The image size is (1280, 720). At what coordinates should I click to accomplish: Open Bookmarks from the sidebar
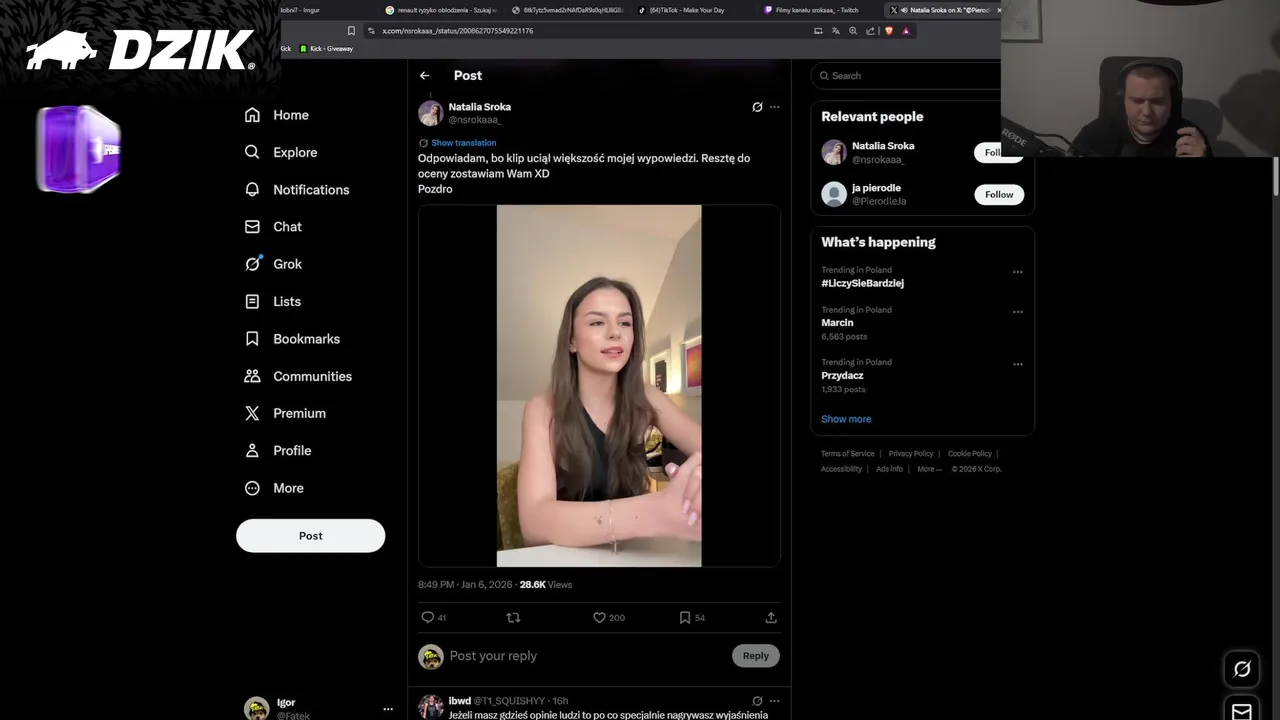coord(292,339)
